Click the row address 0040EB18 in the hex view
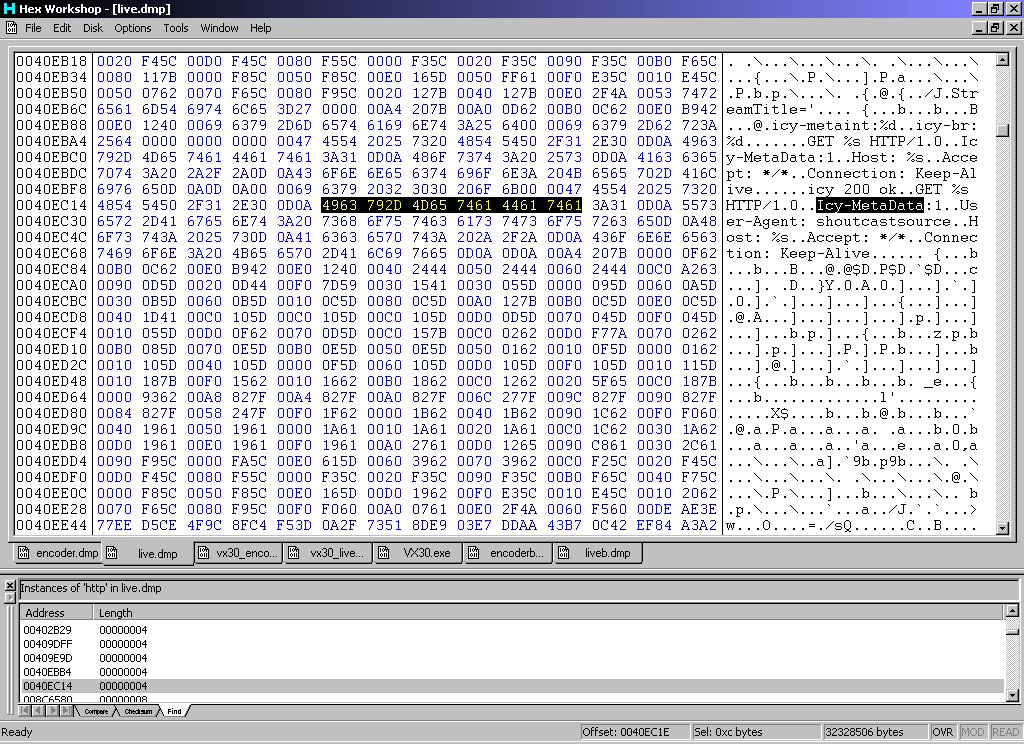 click(52, 61)
